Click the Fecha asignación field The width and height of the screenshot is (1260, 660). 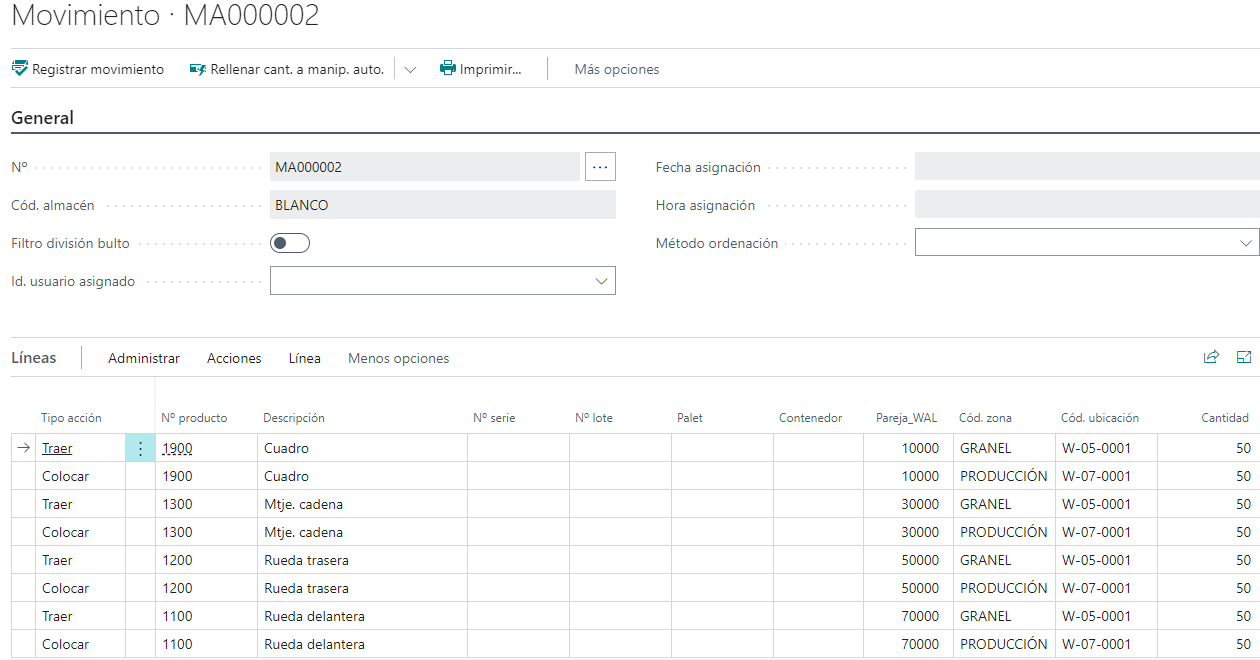pyautogui.click(x=1087, y=167)
